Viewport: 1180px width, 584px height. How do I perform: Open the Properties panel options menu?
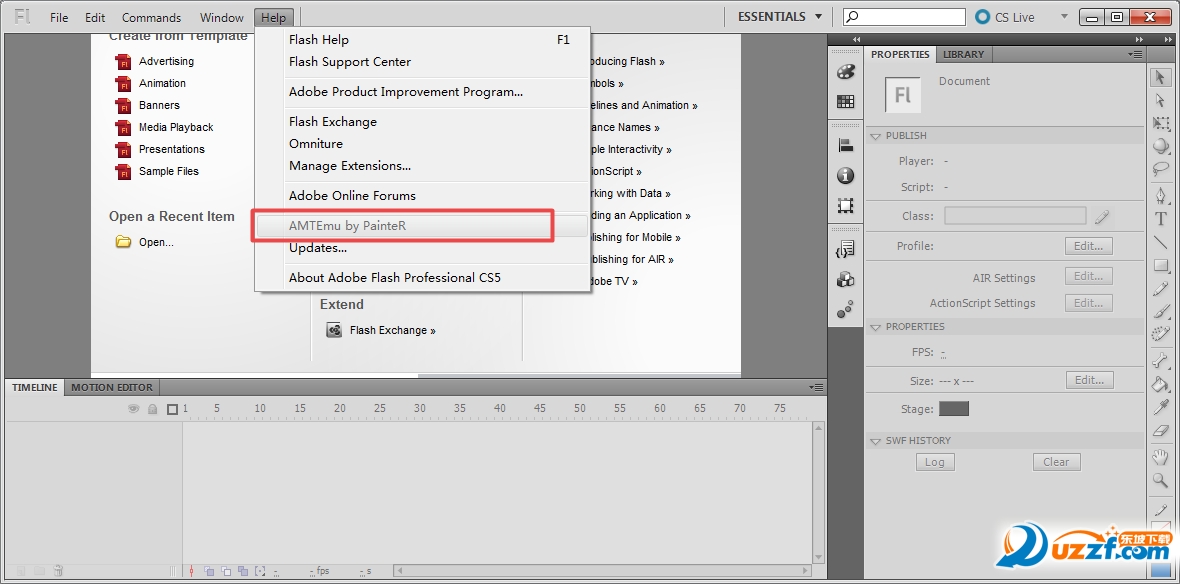pyautogui.click(x=1135, y=54)
